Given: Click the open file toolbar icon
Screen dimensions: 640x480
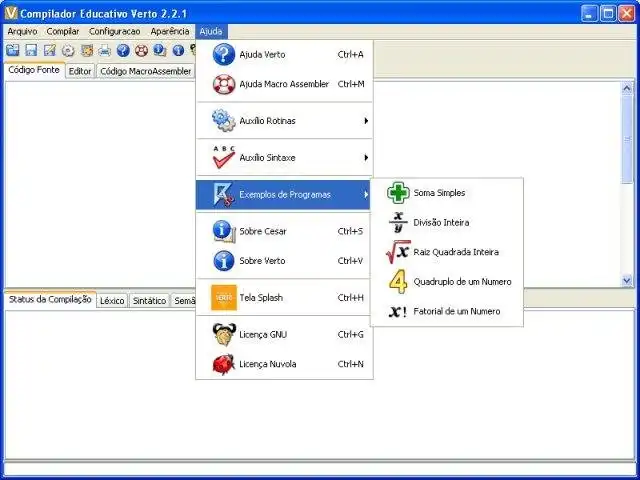Looking at the screenshot, I should pos(13,50).
